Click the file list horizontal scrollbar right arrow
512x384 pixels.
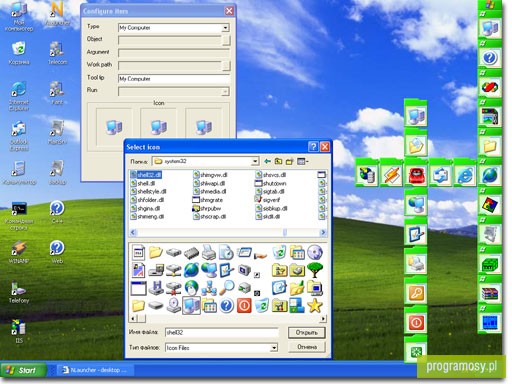pyautogui.click(x=323, y=232)
